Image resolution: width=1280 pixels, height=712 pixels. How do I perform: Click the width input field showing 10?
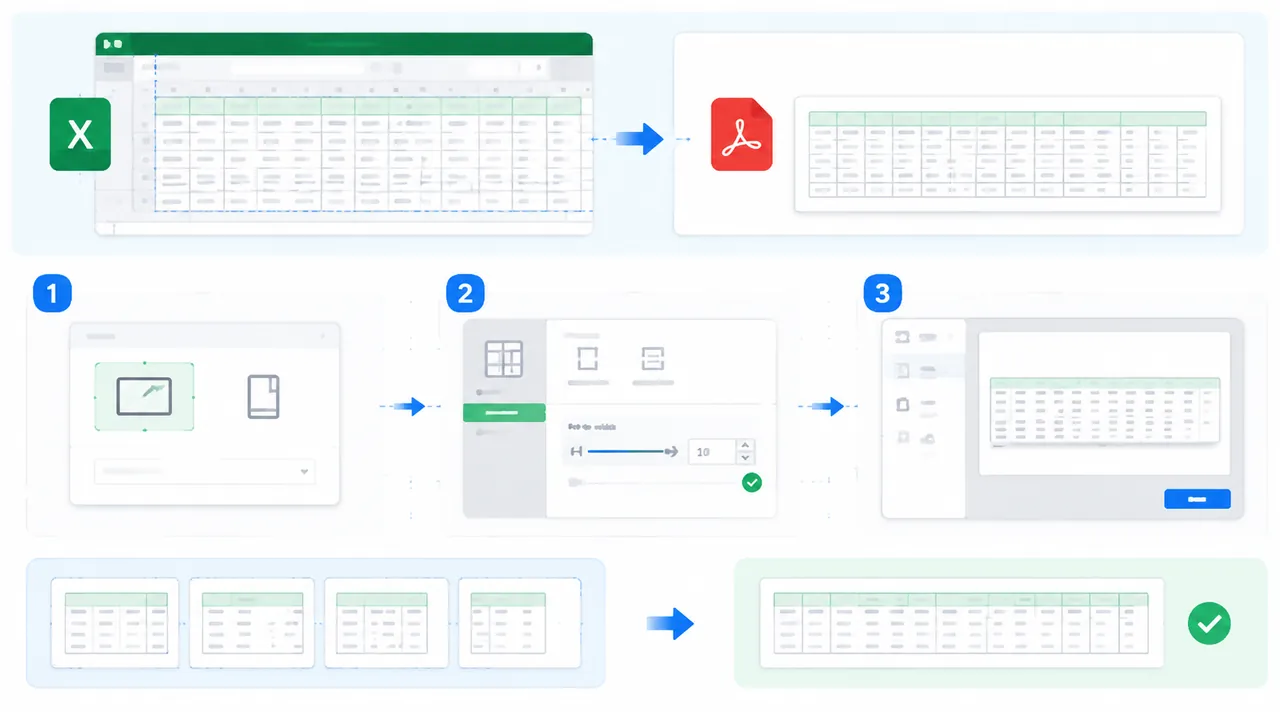pos(710,452)
